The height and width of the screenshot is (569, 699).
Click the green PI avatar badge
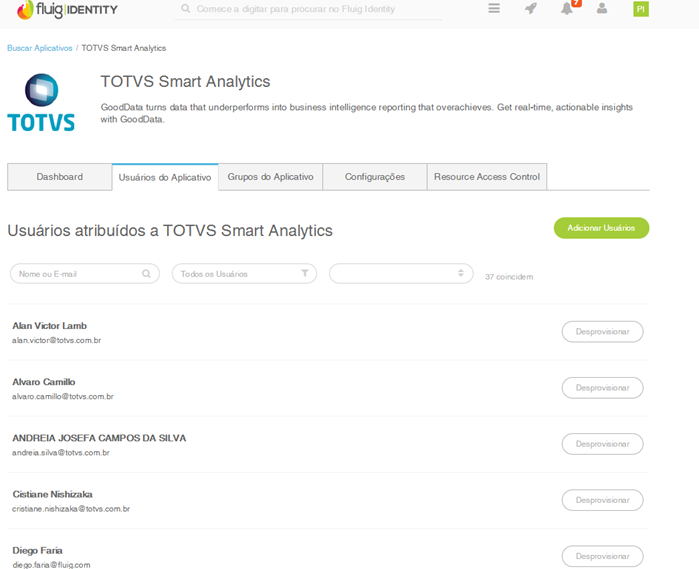[x=640, y=9]
